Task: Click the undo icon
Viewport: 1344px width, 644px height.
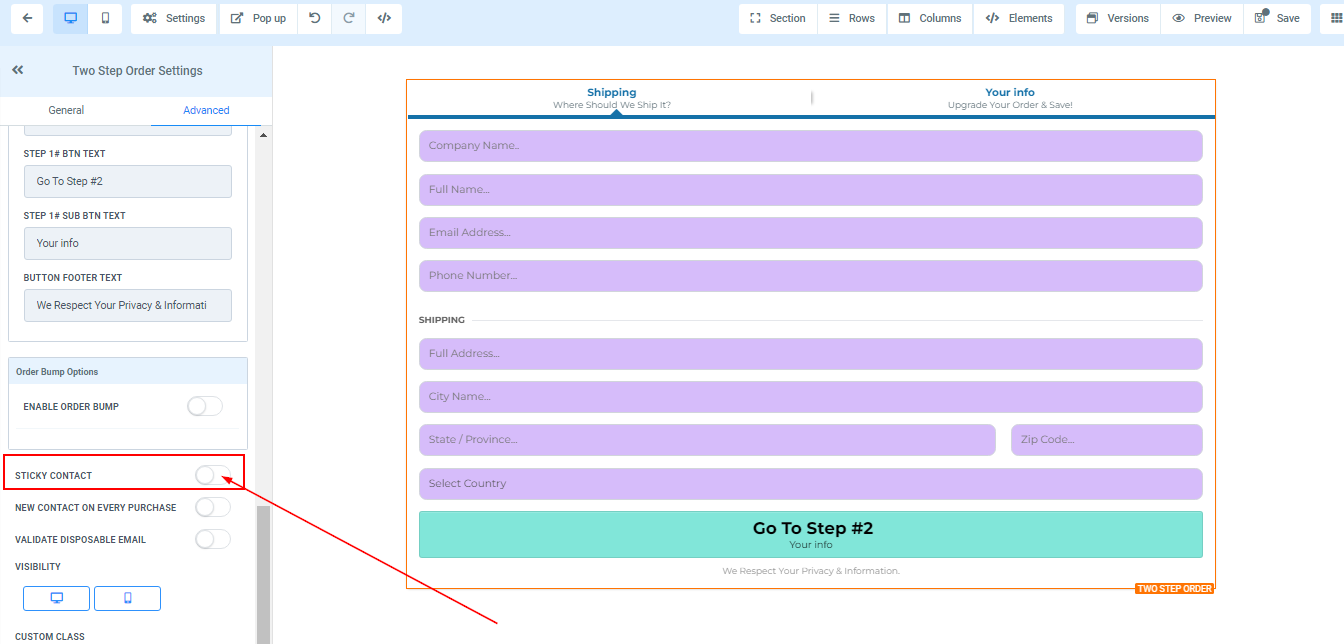Action: (x=315, y=18)
